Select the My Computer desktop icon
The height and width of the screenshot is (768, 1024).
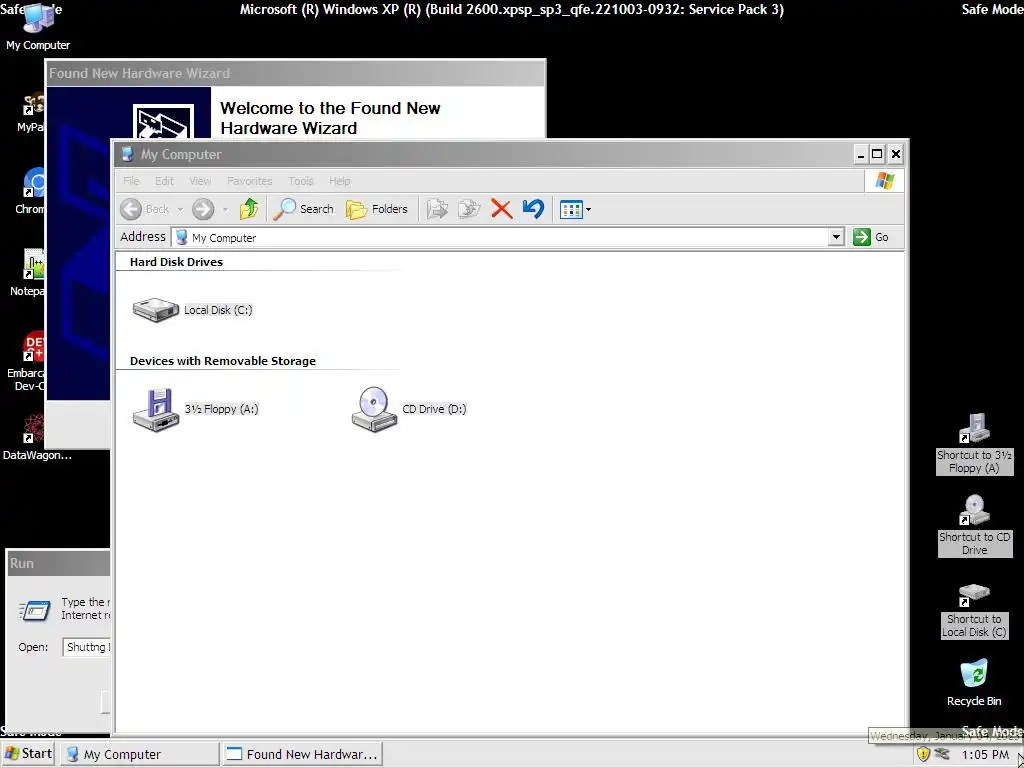click(x=38, y=26)
